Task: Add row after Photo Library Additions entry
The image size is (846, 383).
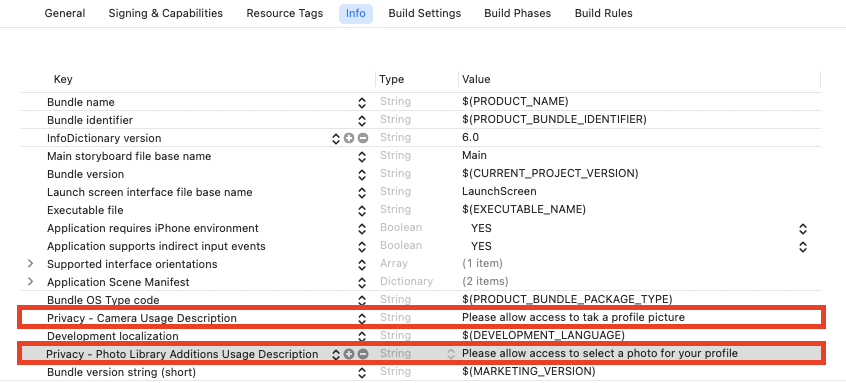Action: (349, 354)
